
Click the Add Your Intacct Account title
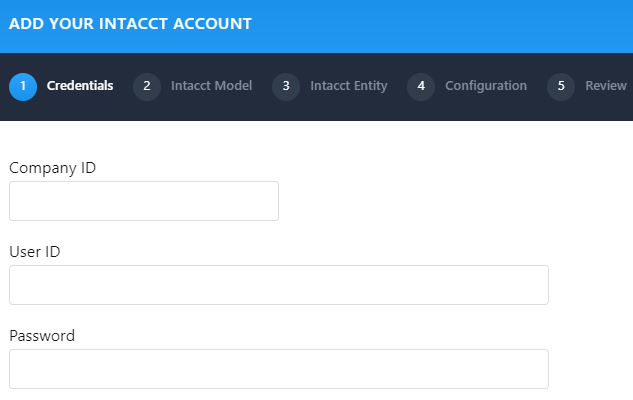[x=130, y=23]
